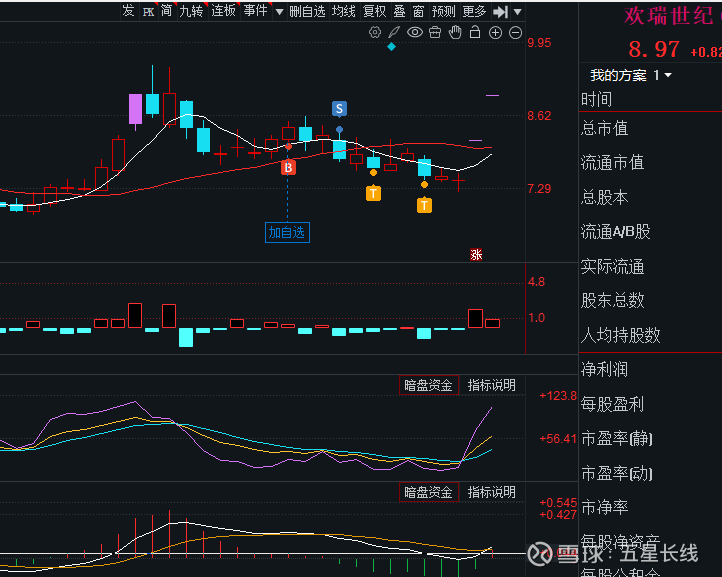The image size is (722, 577).
Task: Toggle the chart lock icon
Action: [x=475, y=32]
